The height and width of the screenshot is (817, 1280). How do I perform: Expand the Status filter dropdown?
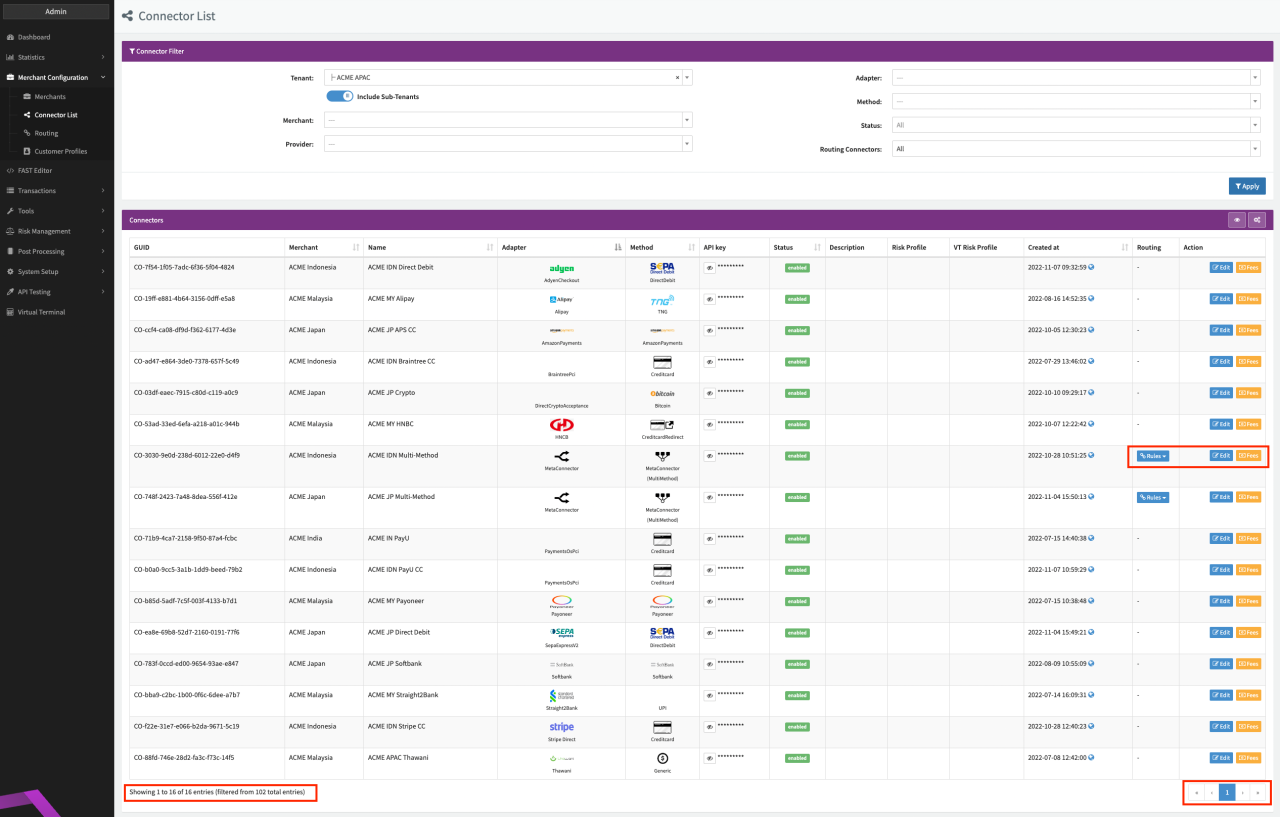coord(1075,125)
